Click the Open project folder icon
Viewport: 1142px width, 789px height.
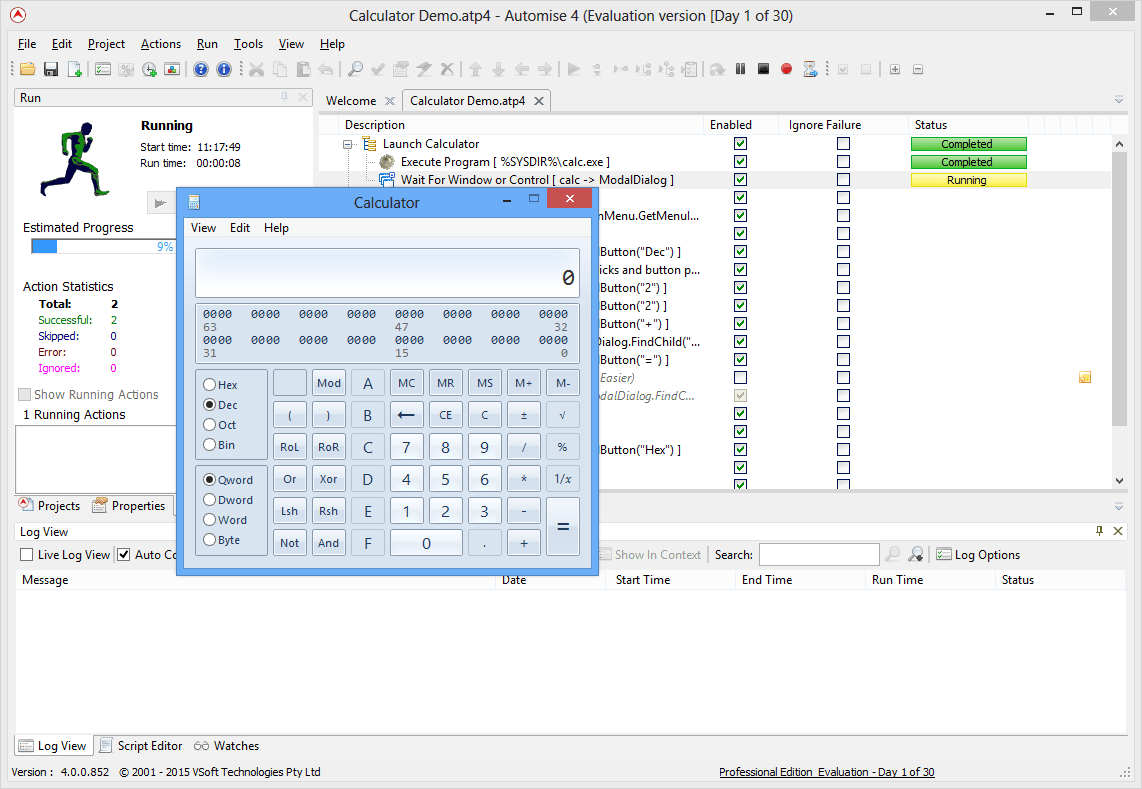[27, 69]
